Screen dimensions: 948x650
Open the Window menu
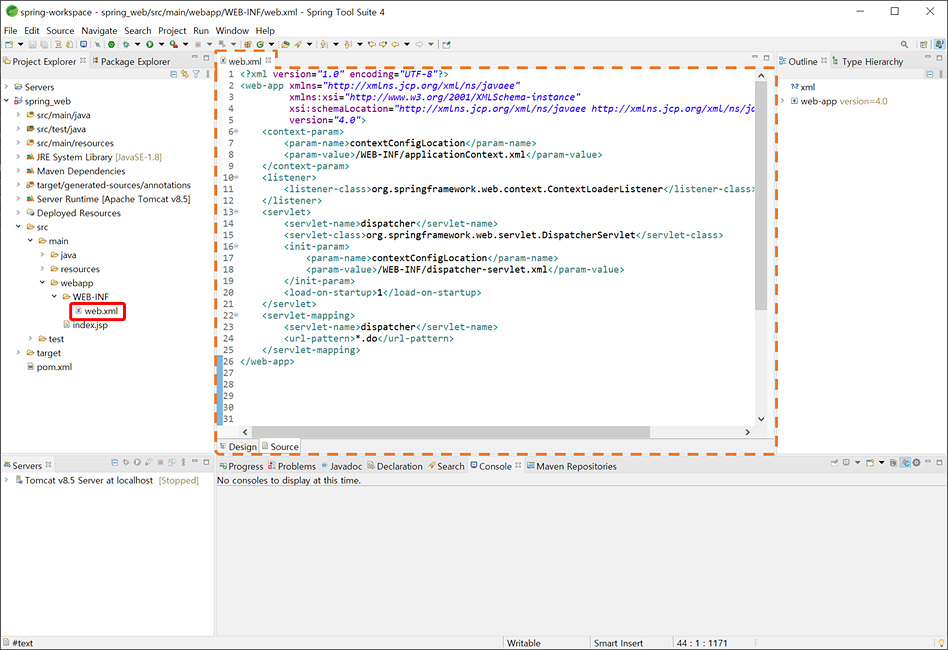pyautogui.click(x=232, y=30)
